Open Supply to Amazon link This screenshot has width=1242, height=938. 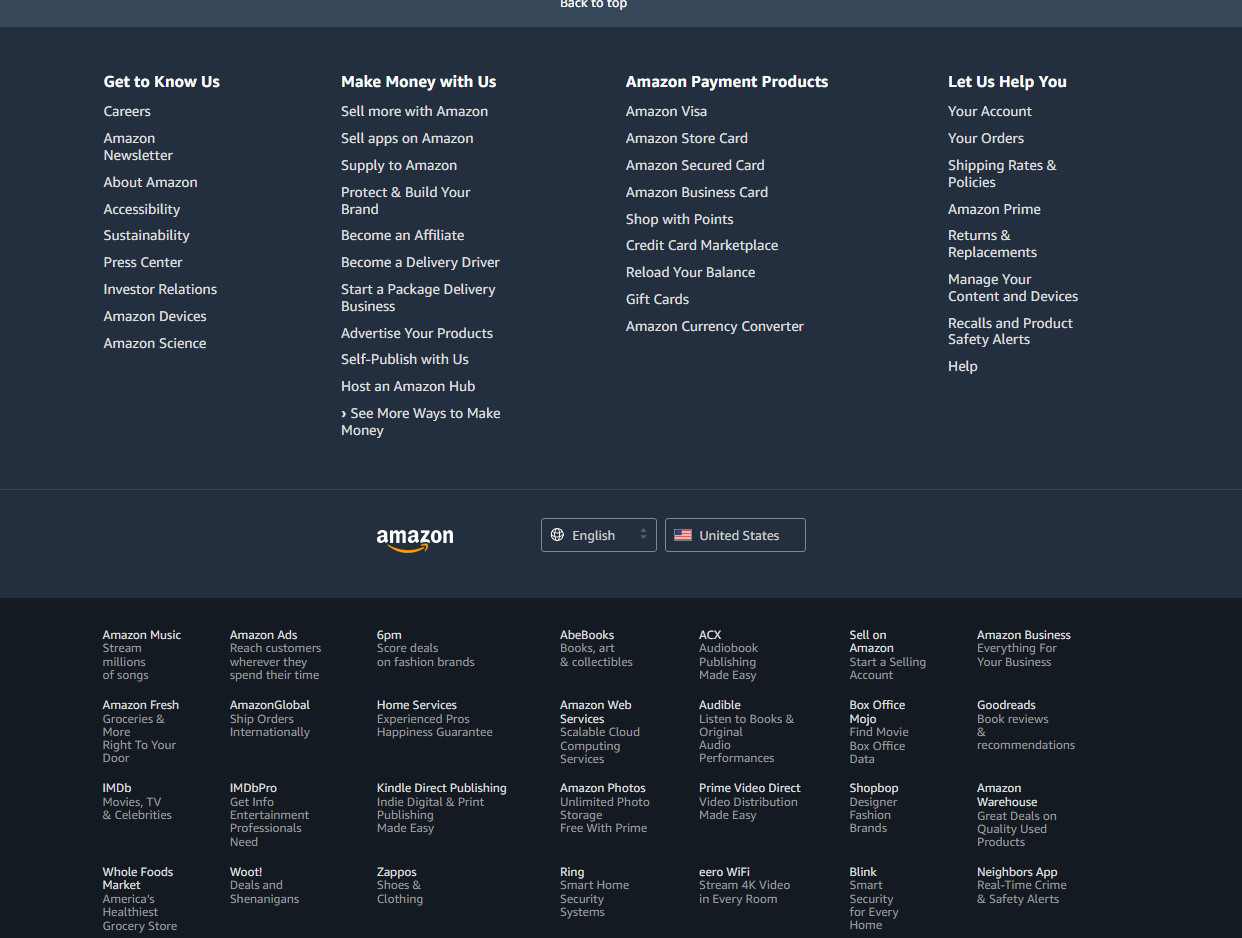click(x=399, y=165)
